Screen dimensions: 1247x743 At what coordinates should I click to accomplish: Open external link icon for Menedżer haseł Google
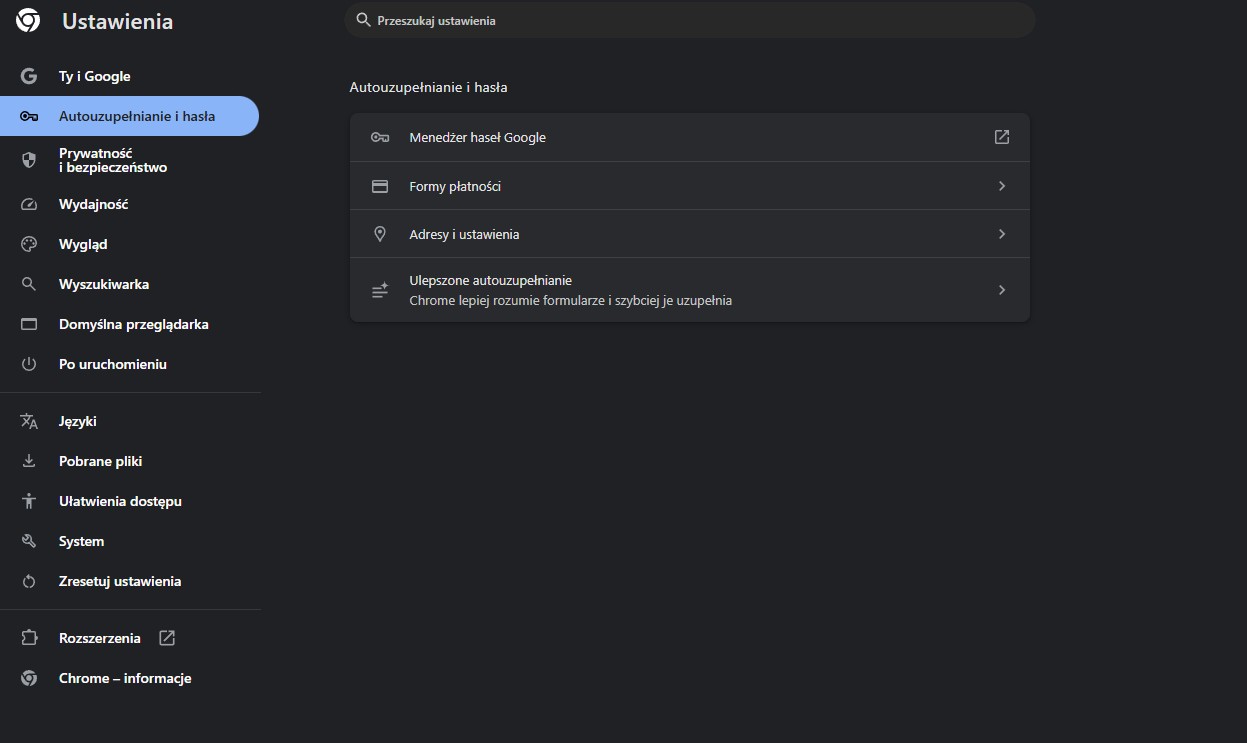1001,137
